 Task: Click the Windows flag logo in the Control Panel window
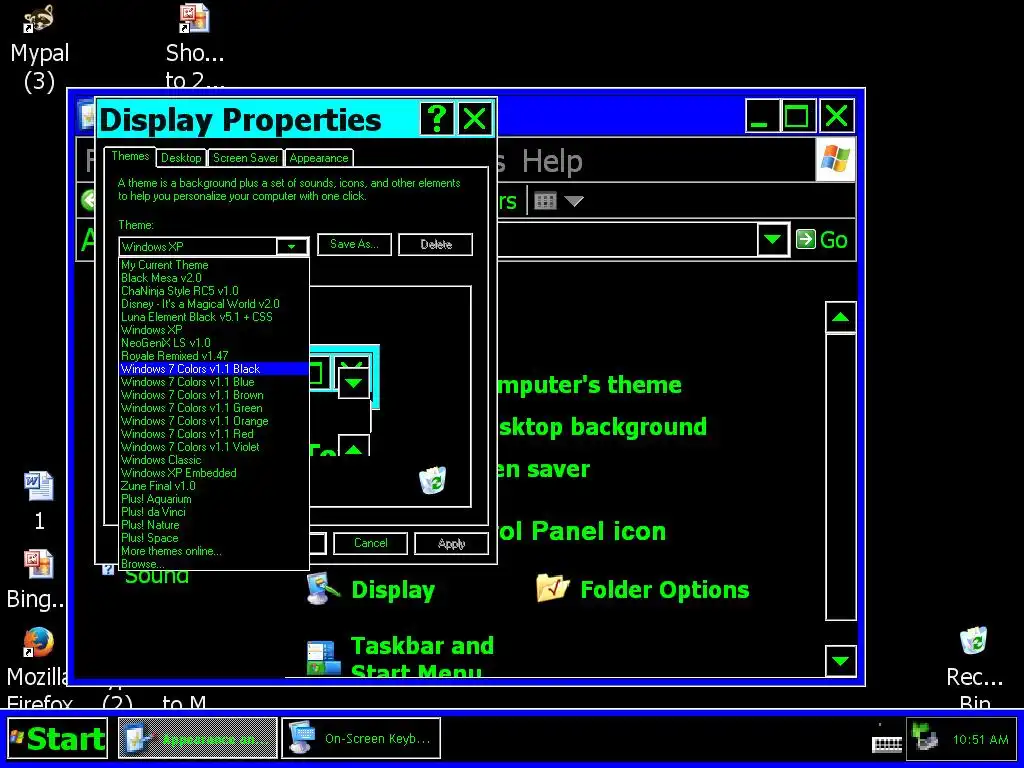click(835, 160)
